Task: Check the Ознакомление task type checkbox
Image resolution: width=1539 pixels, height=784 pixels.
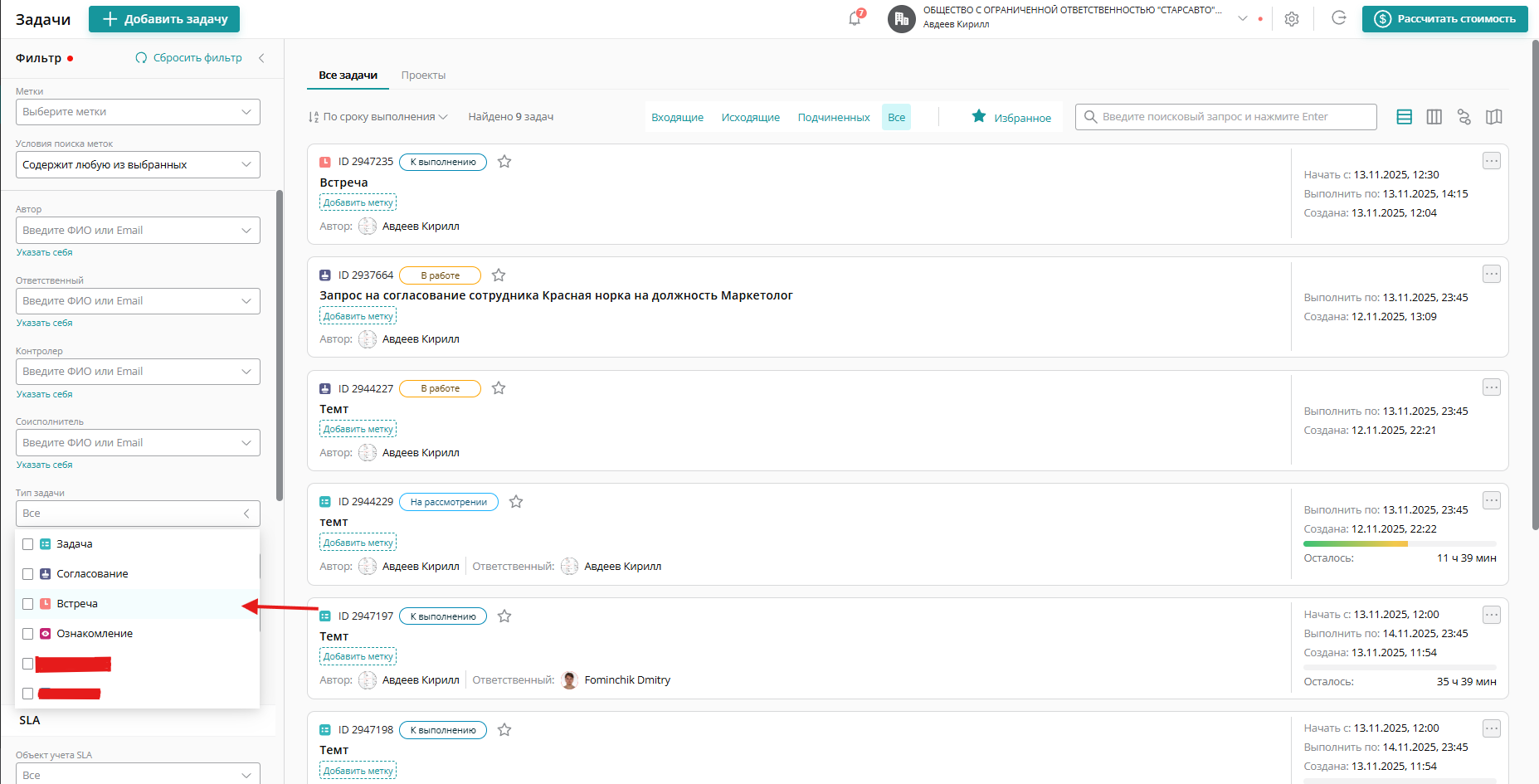Action: [27, 634]
